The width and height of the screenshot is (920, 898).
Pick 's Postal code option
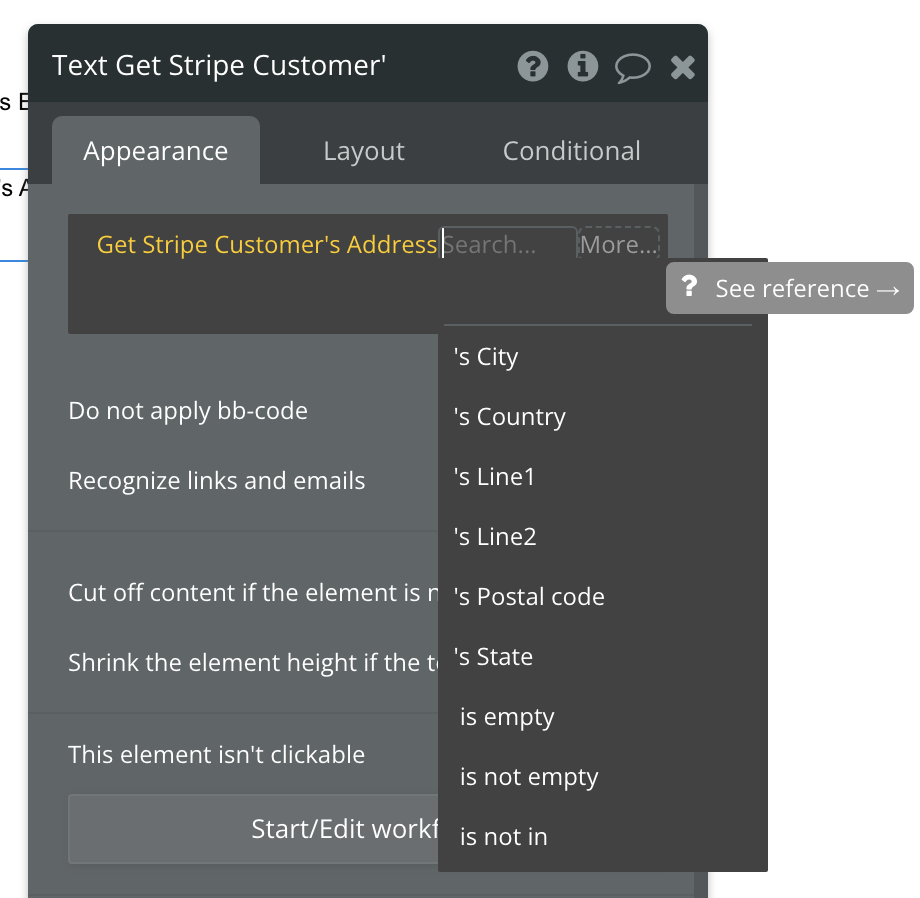tap(529, 597)
